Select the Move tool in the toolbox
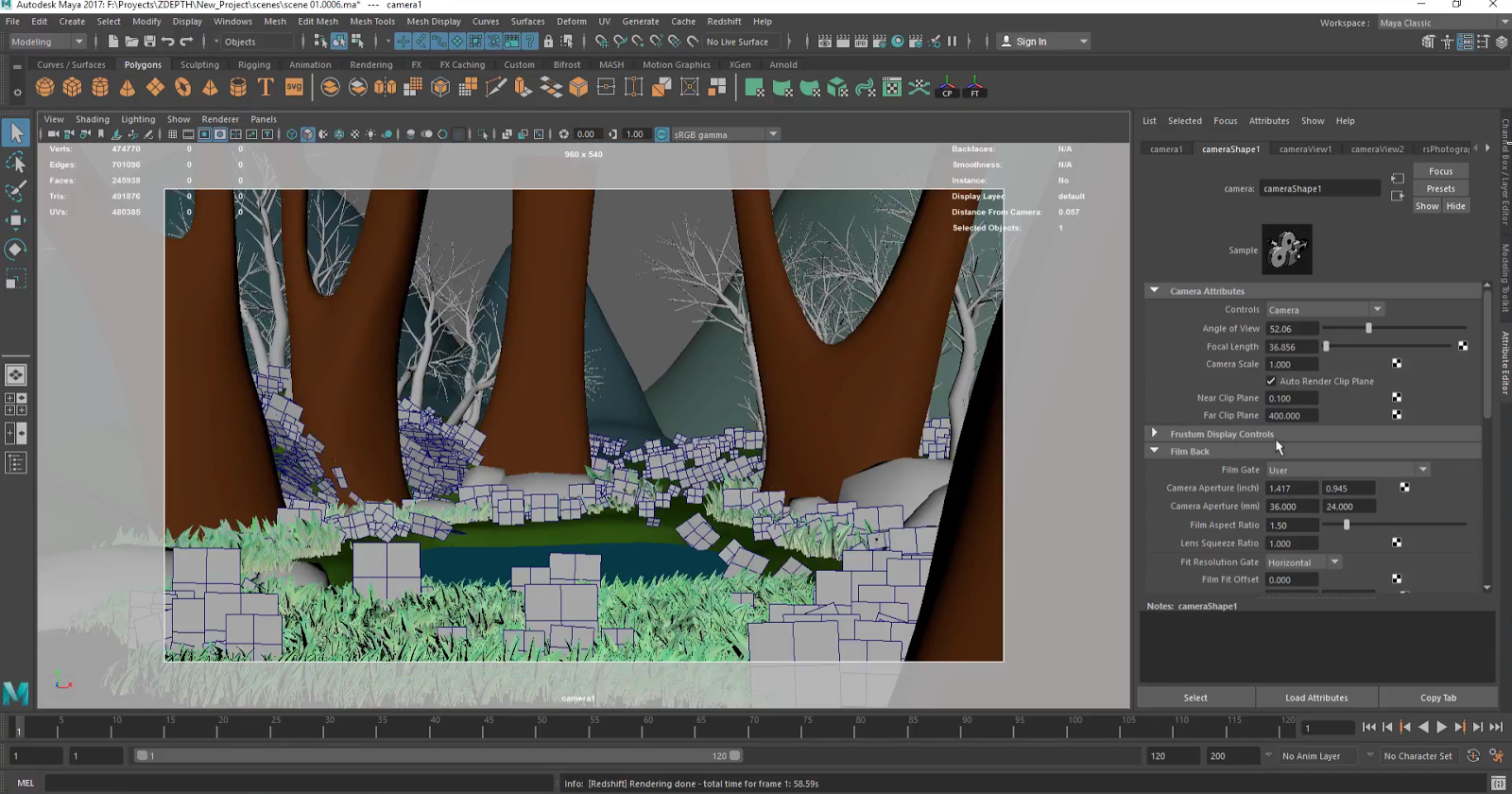This screenshot has width=1512, height=794. [16, 220]
